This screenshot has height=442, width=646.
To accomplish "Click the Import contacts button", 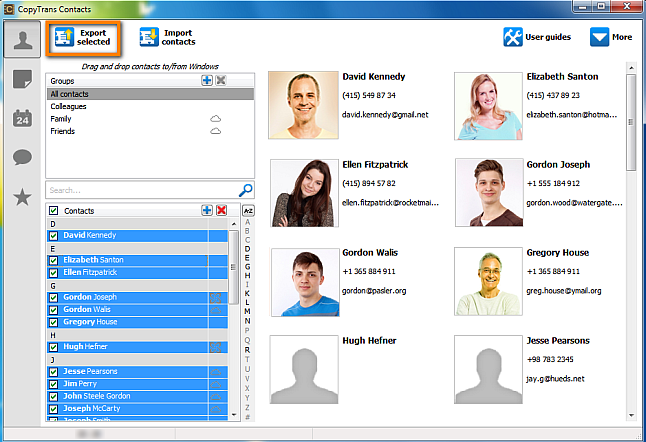I will click(167, 37).
